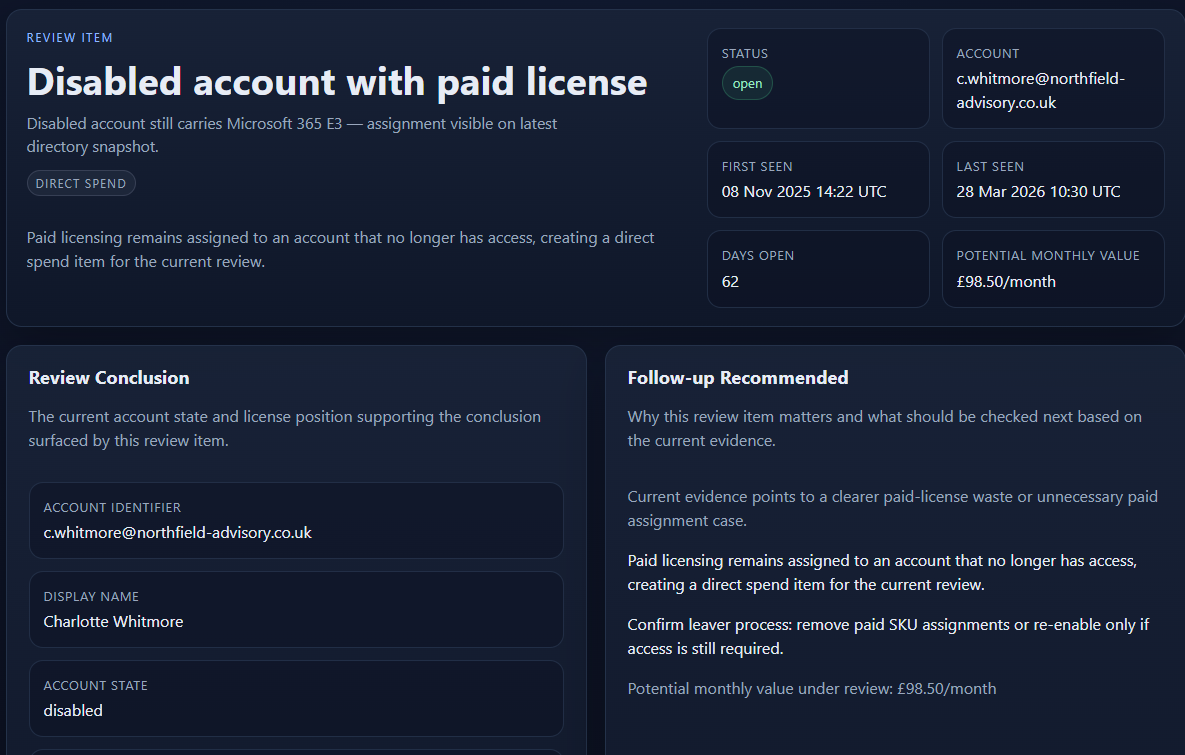Image resolution: width=1185 pixels, height=755 pixels.
Task: Click the Review Conclusion heading
Action: click(109, 378)
